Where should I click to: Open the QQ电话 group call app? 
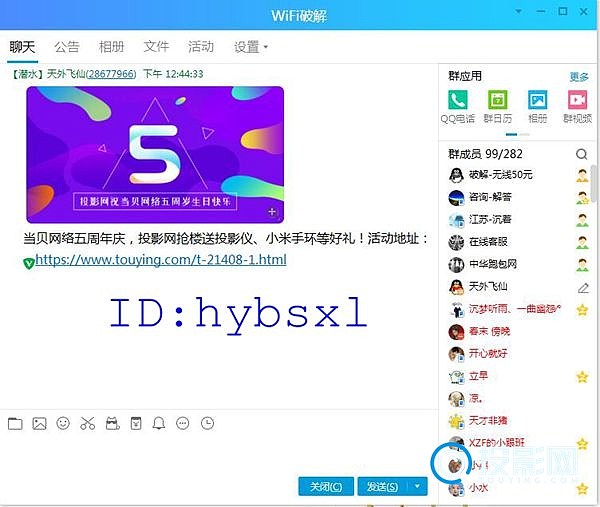pyautogui.click(x=458, y=101)
